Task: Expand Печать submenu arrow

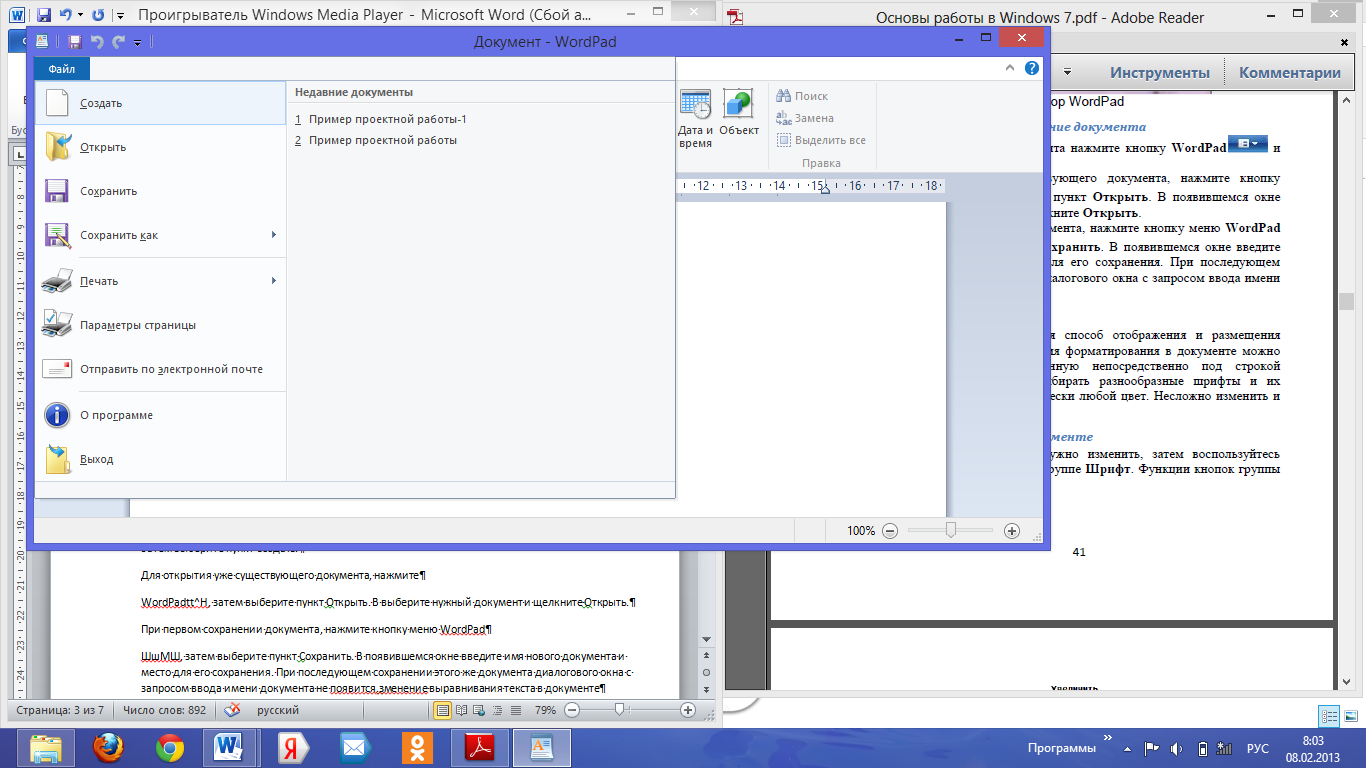Action: pyautogui.click(x=273, y=281)
